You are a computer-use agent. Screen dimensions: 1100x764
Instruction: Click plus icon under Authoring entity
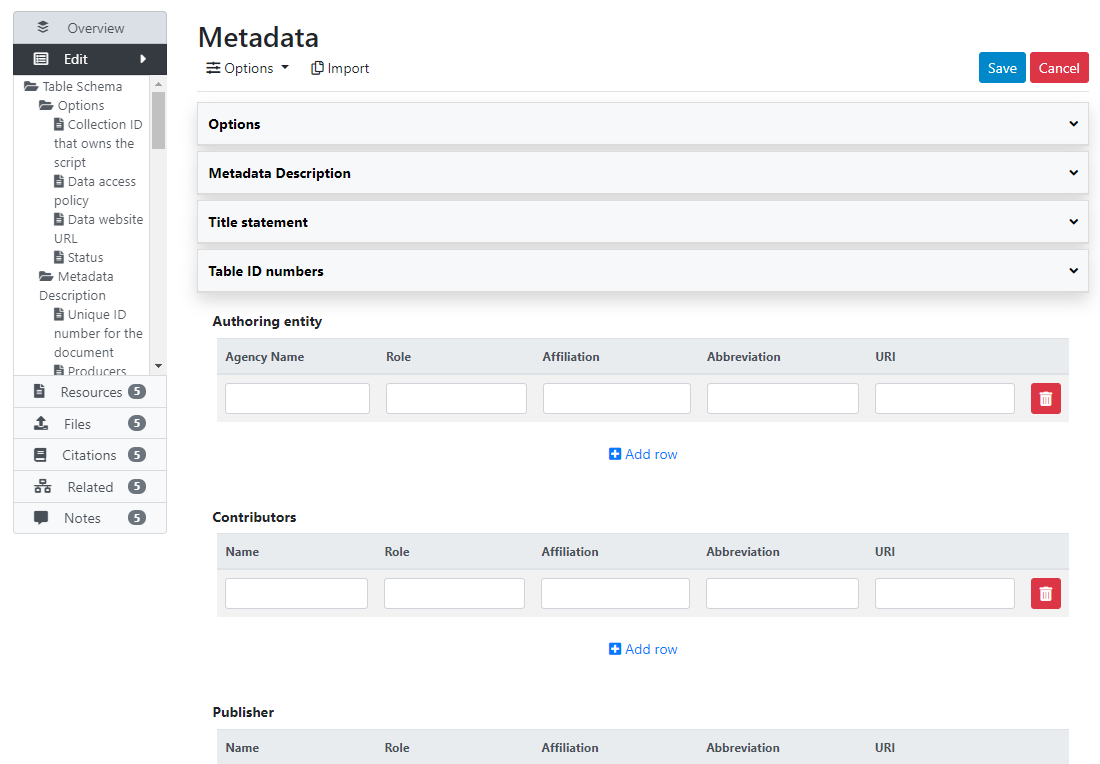point(615,454)
